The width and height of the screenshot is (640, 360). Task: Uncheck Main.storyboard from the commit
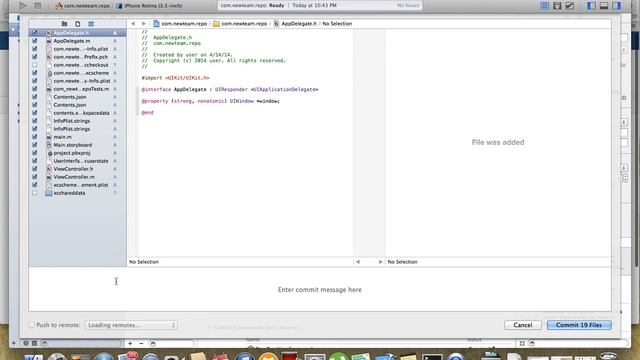coord(35,145)
